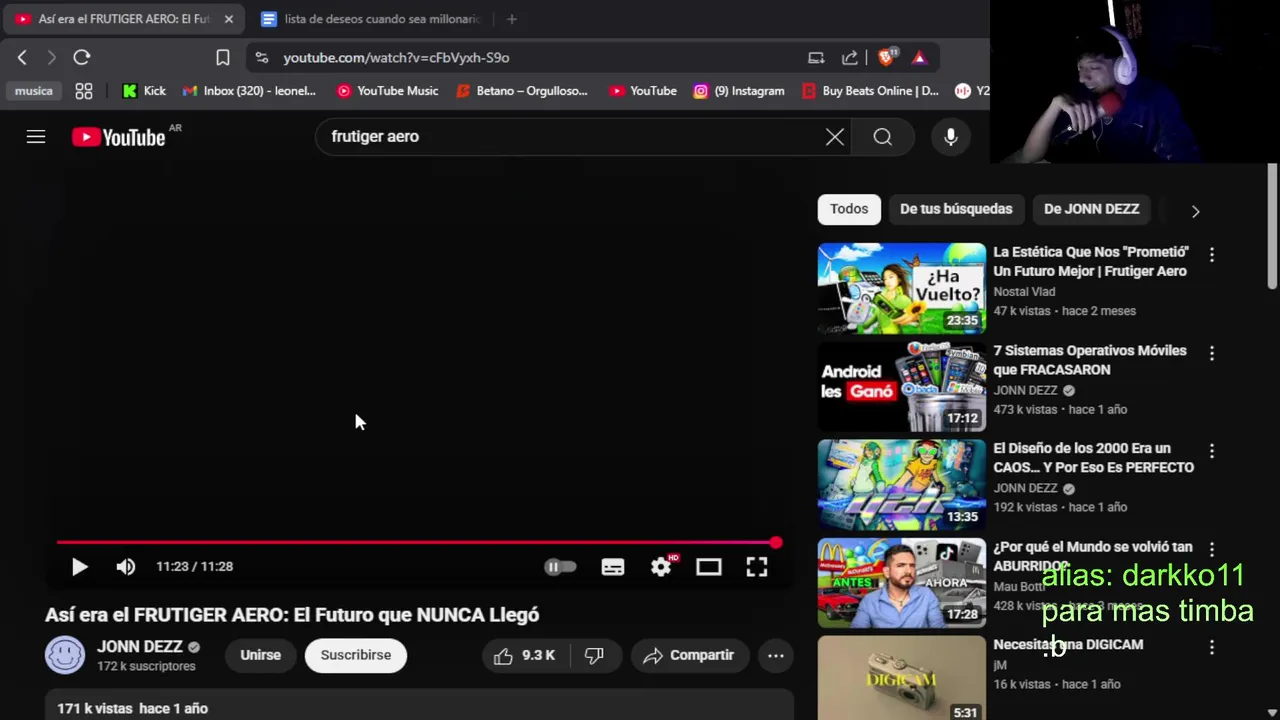Go to YouTube home via logo
The width and height of the screenshot is (1280, 720).
119,137
